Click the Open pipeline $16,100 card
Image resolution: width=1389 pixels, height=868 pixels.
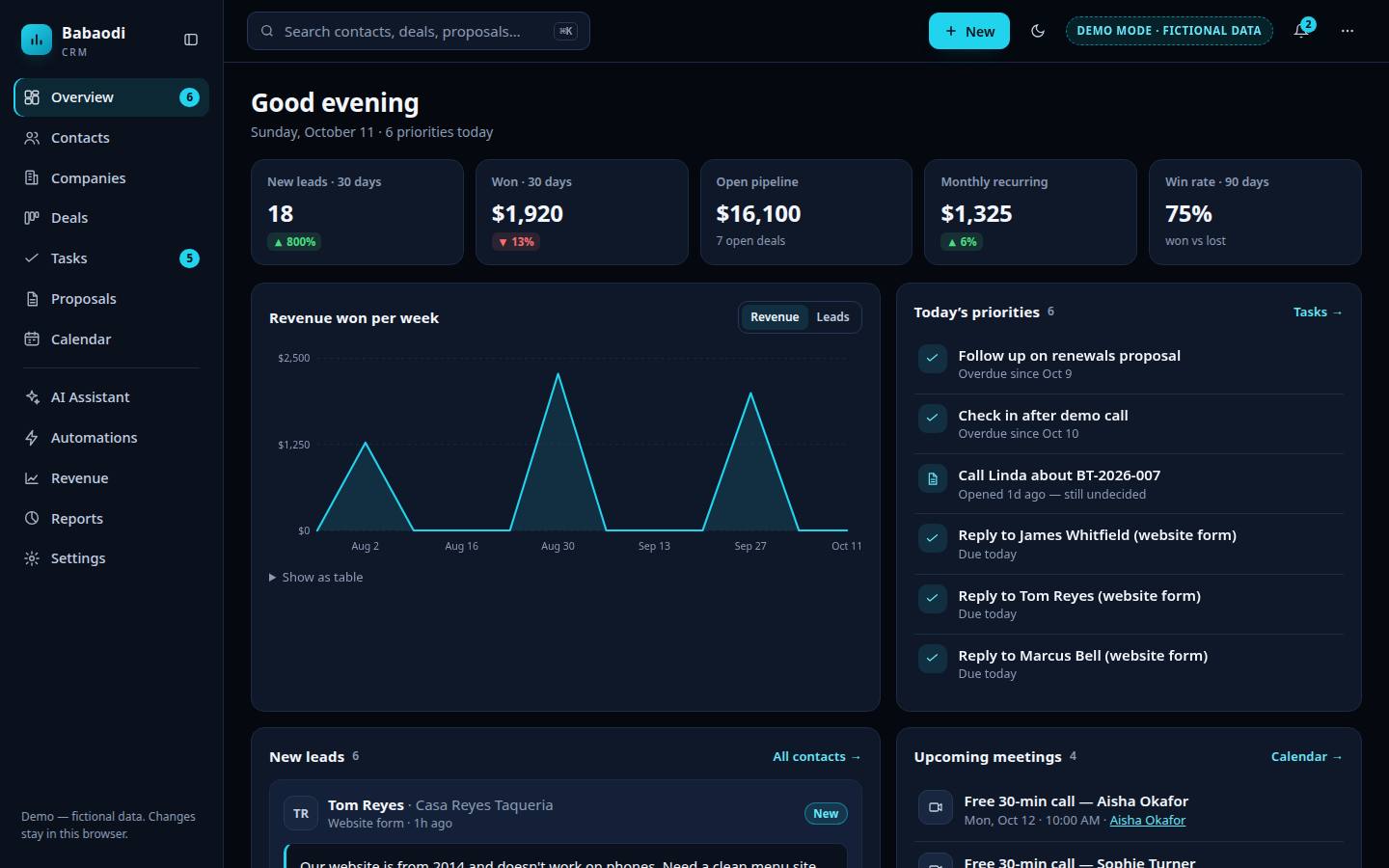pyautogui.click(x=806, y=212)
